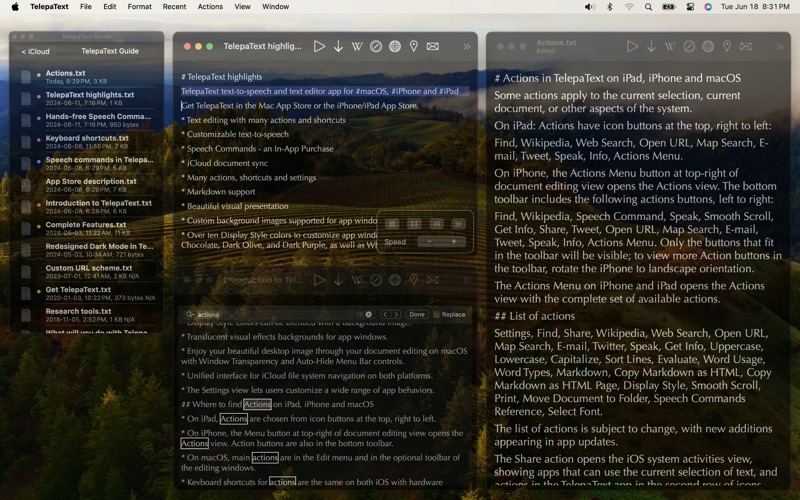Click Map Search pin in Introduction window toolbar
The image size is (800, 500).
414,280
